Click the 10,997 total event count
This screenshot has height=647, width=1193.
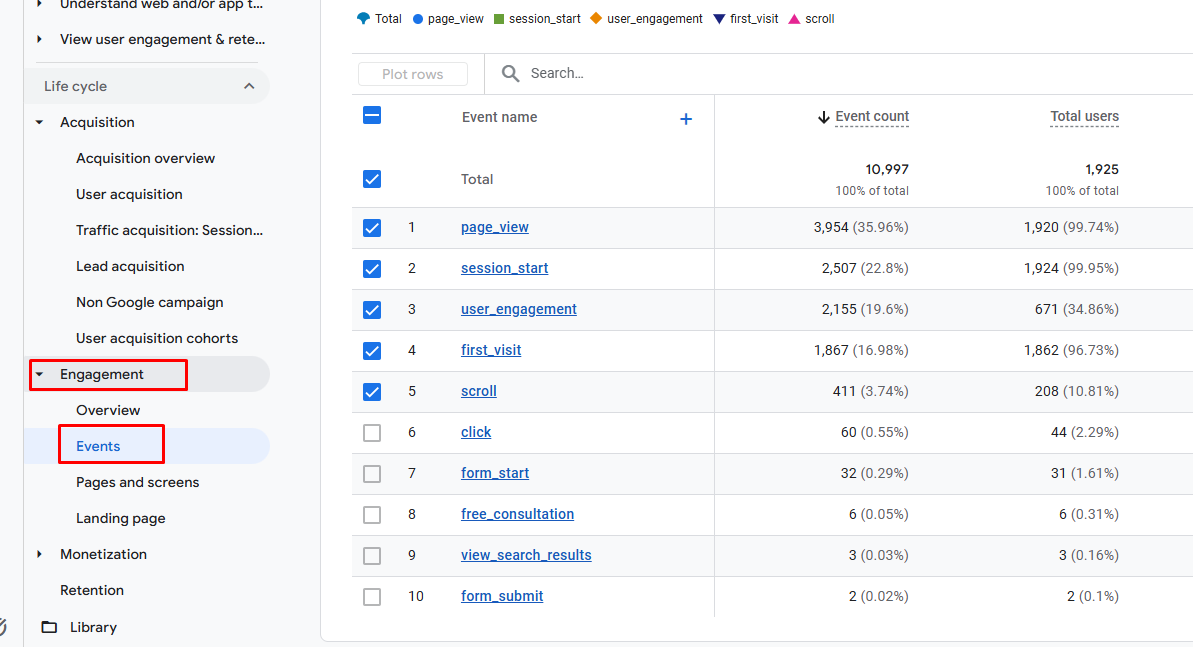click(x=887, y=169)
